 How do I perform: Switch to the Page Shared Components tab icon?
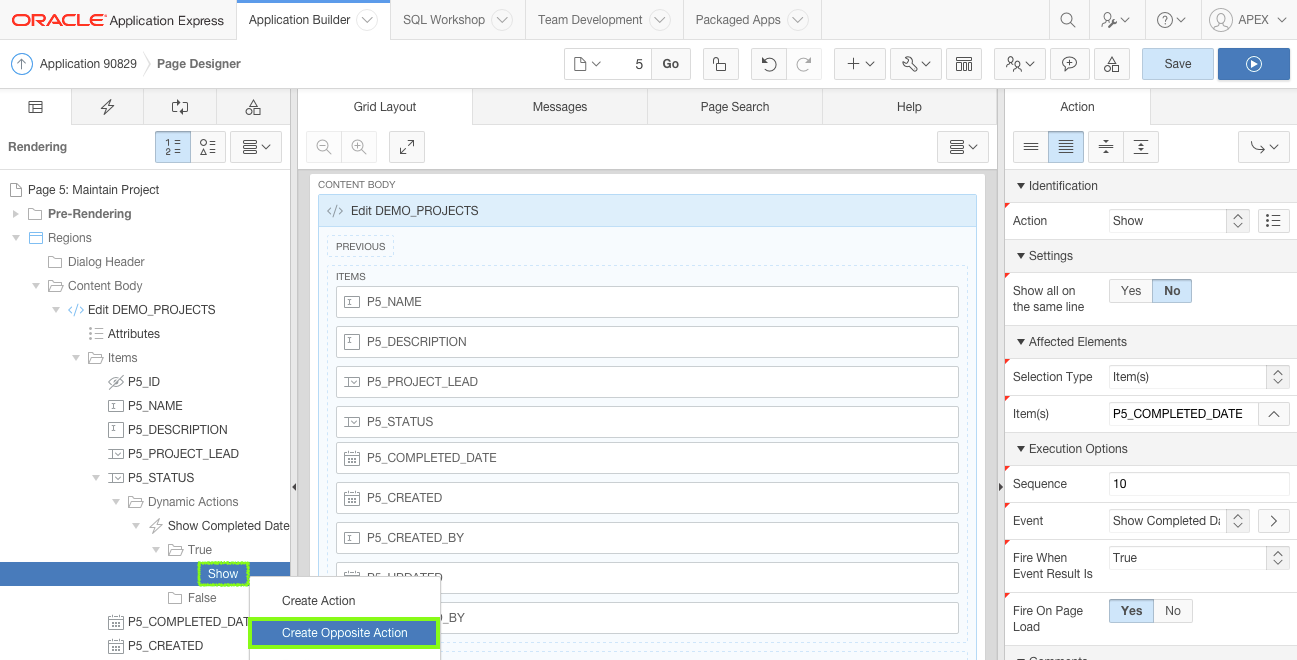click(253, 107)
